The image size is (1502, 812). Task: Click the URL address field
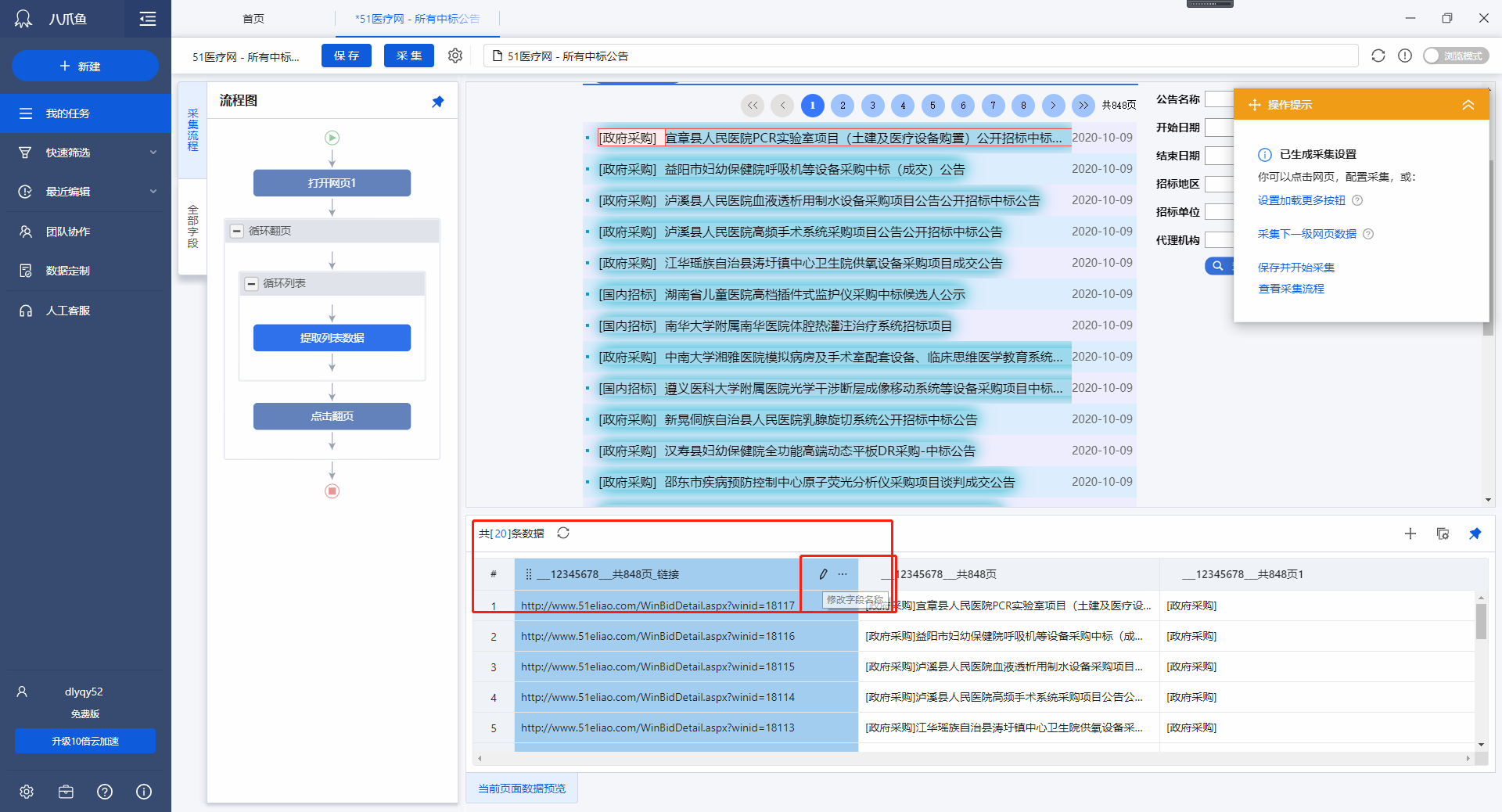(x=921, y=56)
